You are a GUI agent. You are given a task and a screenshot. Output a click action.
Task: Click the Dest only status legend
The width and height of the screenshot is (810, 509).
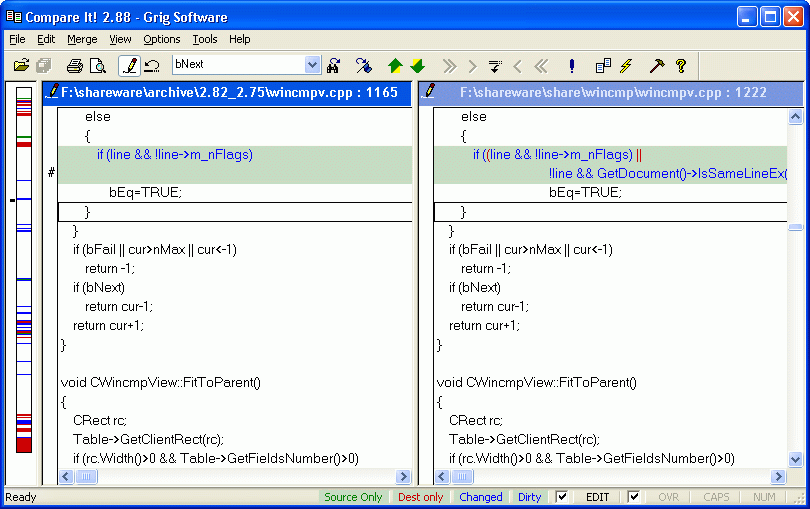click(x=420, y=497)
